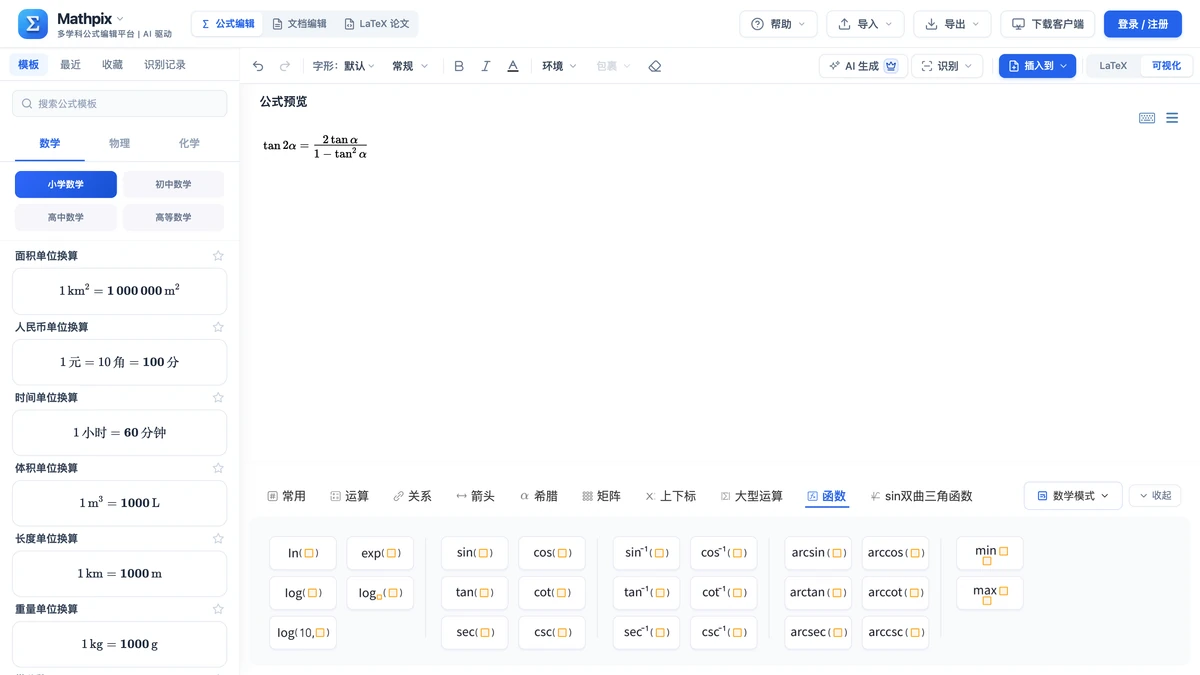Open the 帮助 help dropdown
The image size is (1200, 675).
(x=778, y=24)
